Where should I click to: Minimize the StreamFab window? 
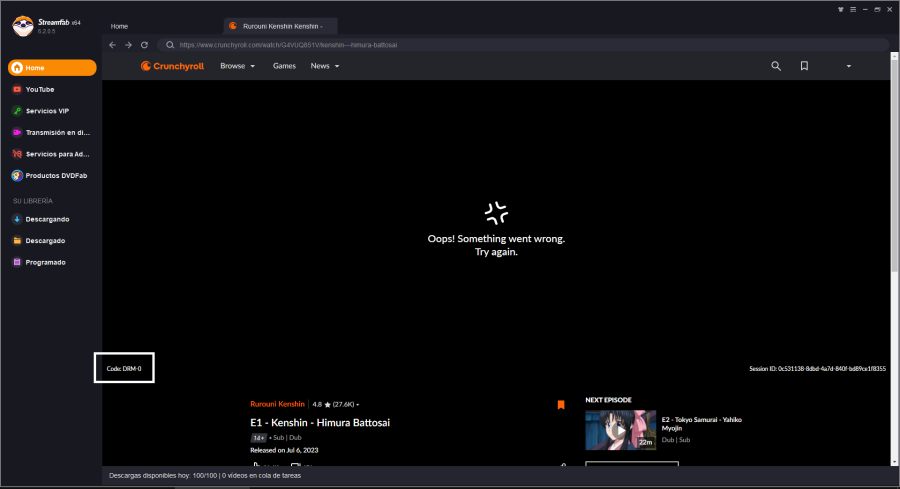[865, 9]
